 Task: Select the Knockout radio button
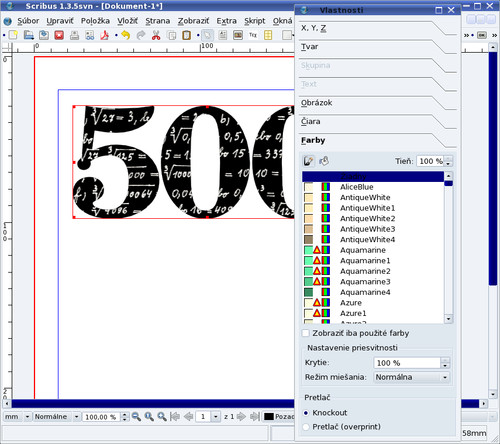pos(306,413)
